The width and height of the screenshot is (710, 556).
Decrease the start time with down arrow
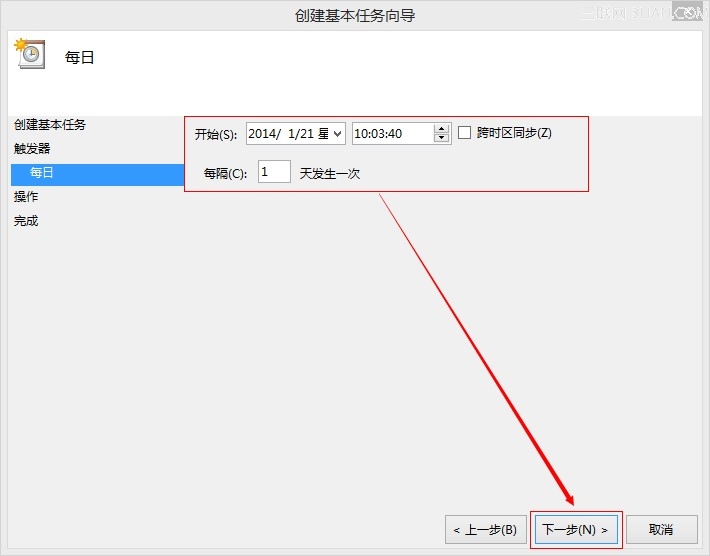coord(441,138)
